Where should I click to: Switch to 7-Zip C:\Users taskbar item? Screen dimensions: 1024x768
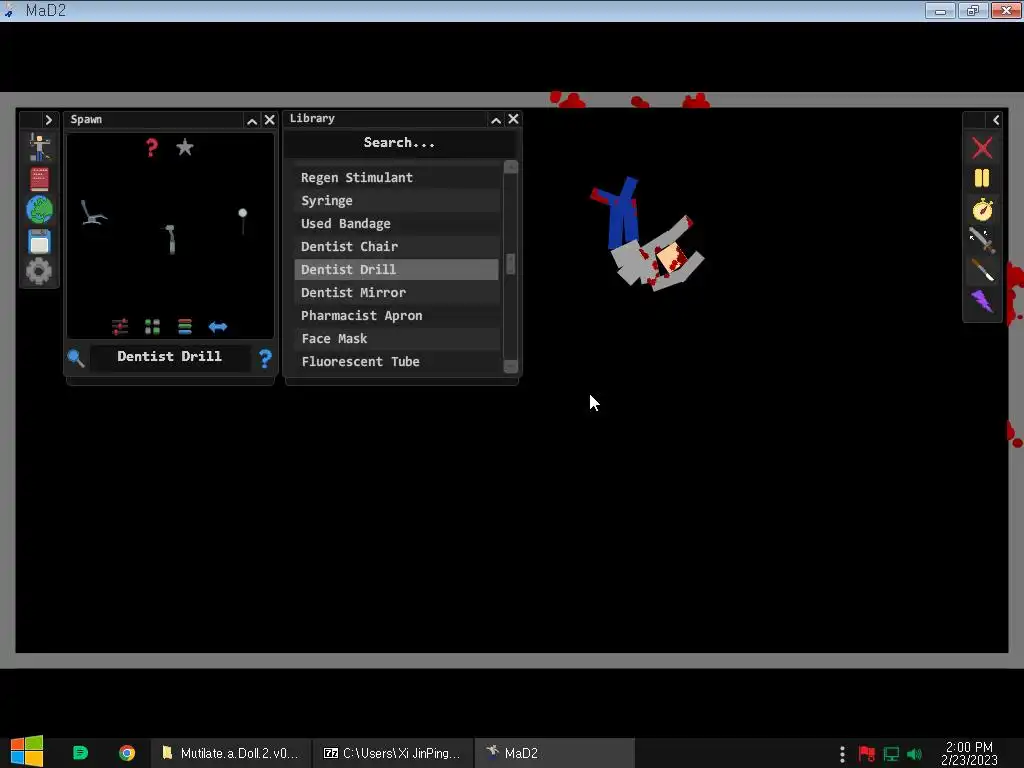392,753
